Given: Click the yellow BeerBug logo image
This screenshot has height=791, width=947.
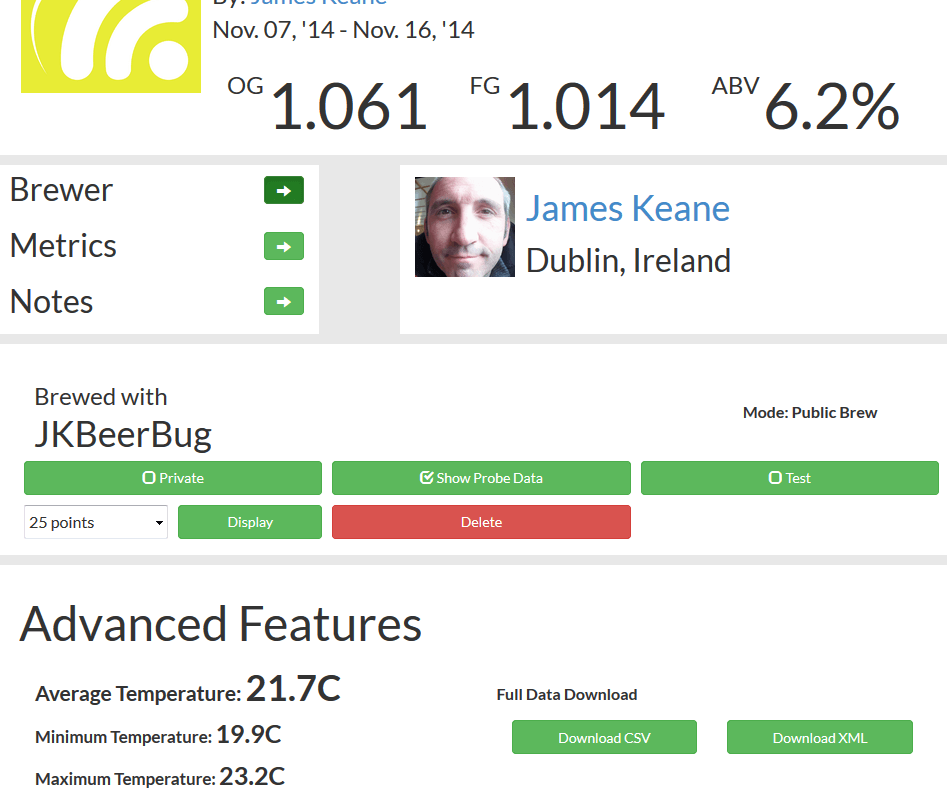Looking at the screenshot, I should coord(111,46).
